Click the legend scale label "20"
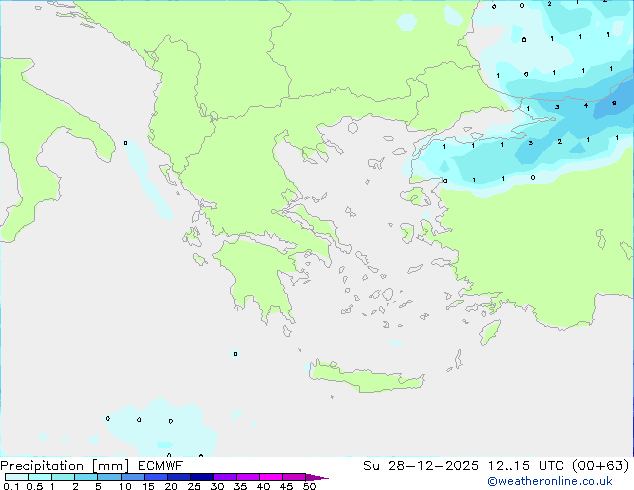Screen dimensions: 634x490 171,486
